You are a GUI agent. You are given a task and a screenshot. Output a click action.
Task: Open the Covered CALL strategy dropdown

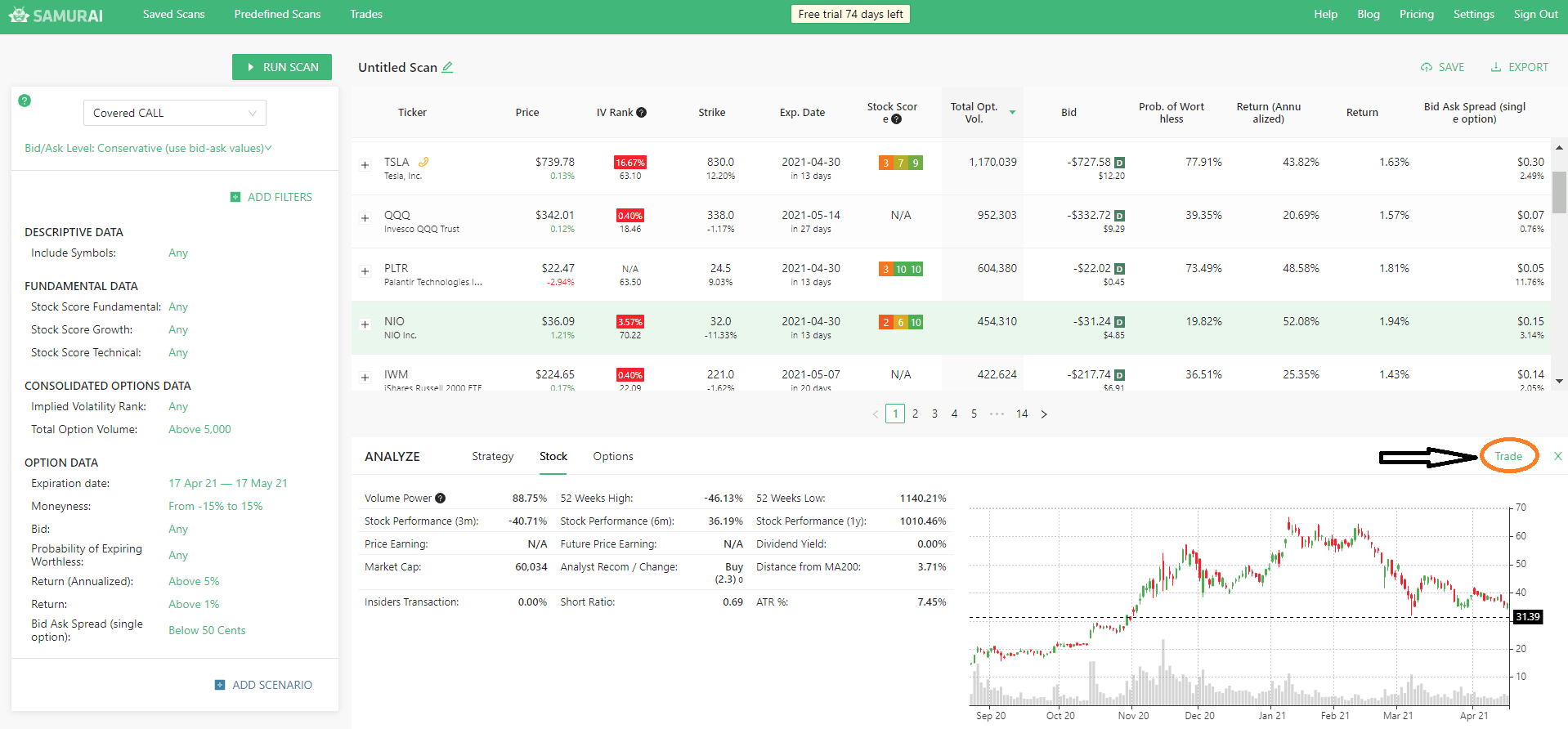tap(175, 113)
